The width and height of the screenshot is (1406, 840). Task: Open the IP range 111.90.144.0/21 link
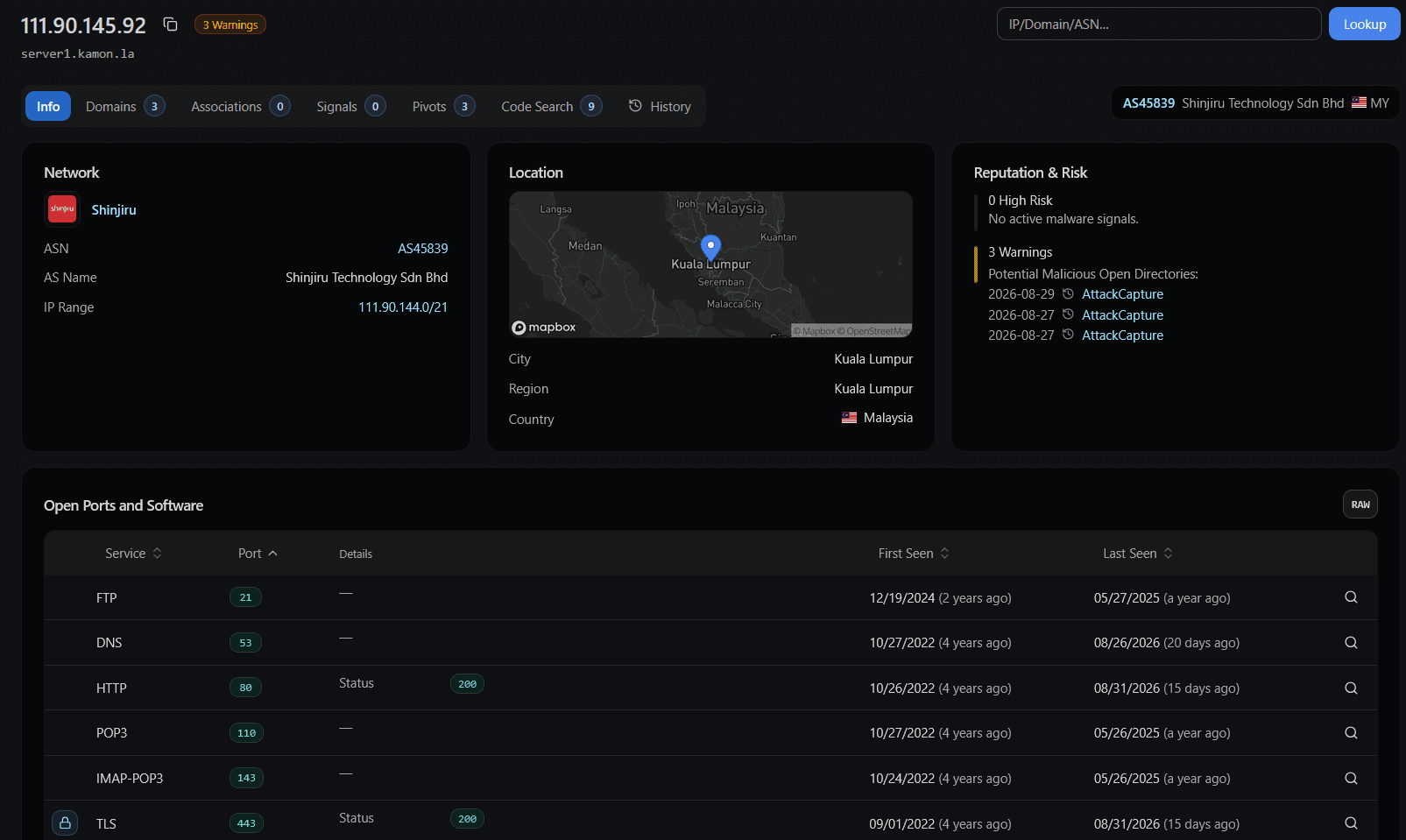click(403, 307)
